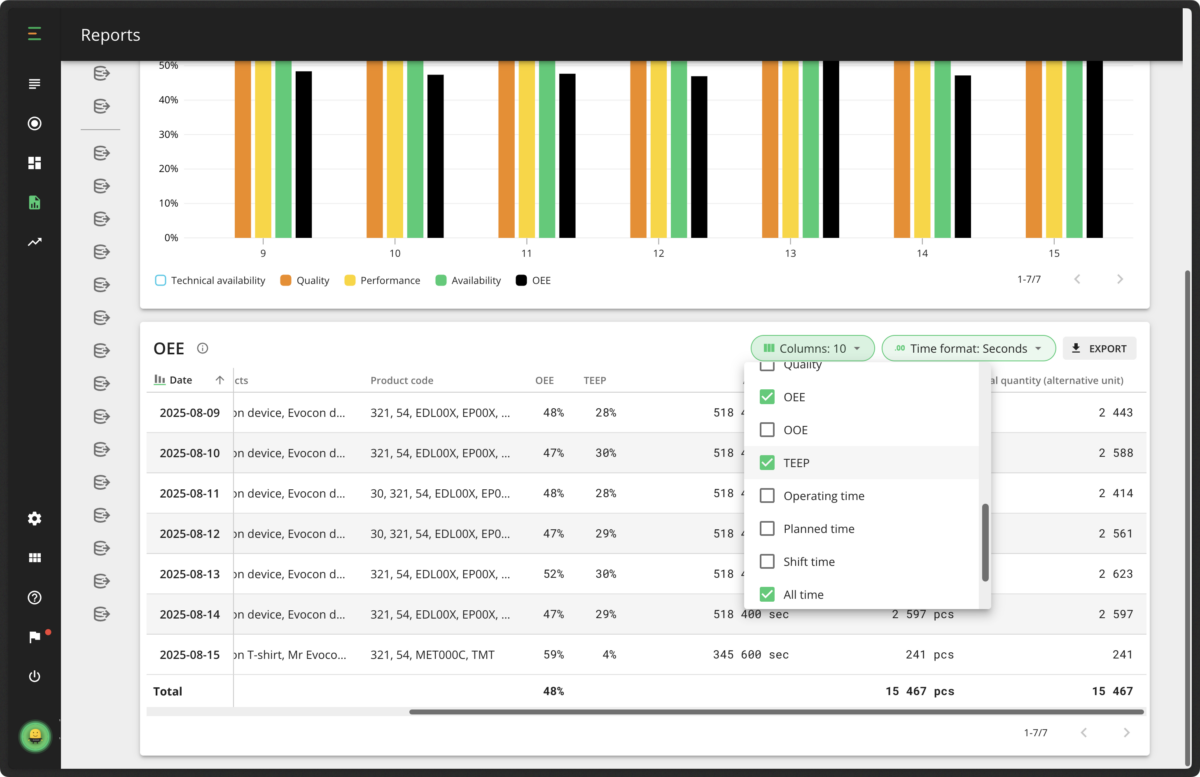
Task: Enable the Operating time column checkbox
Action: pyautogui.click(x=767, y=496)
